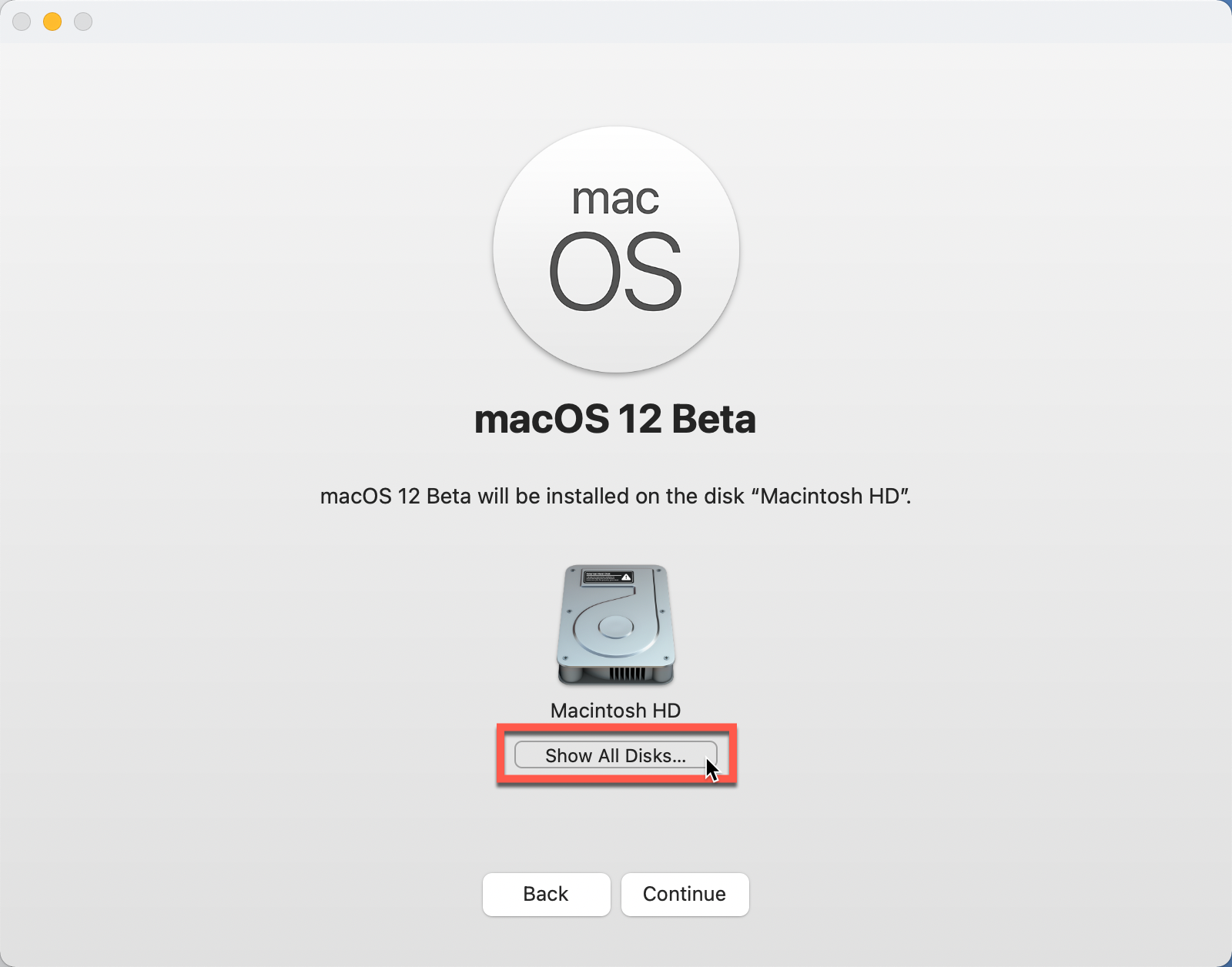Click the quoted "Macintosh HD" in the sentence
This screenshot has width=1232, height=967.
pyautogui.click(x=830, y=497)
